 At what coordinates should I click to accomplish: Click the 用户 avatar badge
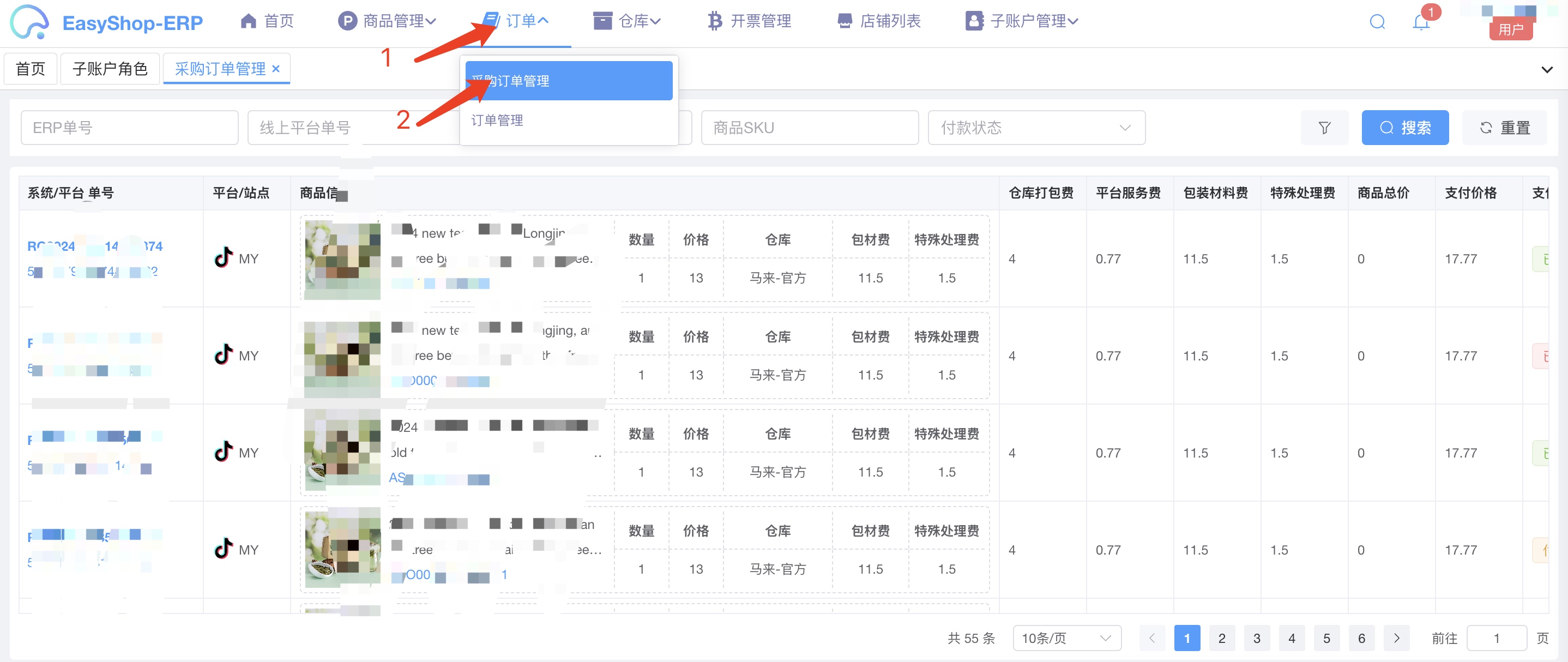click(1511, 28)
